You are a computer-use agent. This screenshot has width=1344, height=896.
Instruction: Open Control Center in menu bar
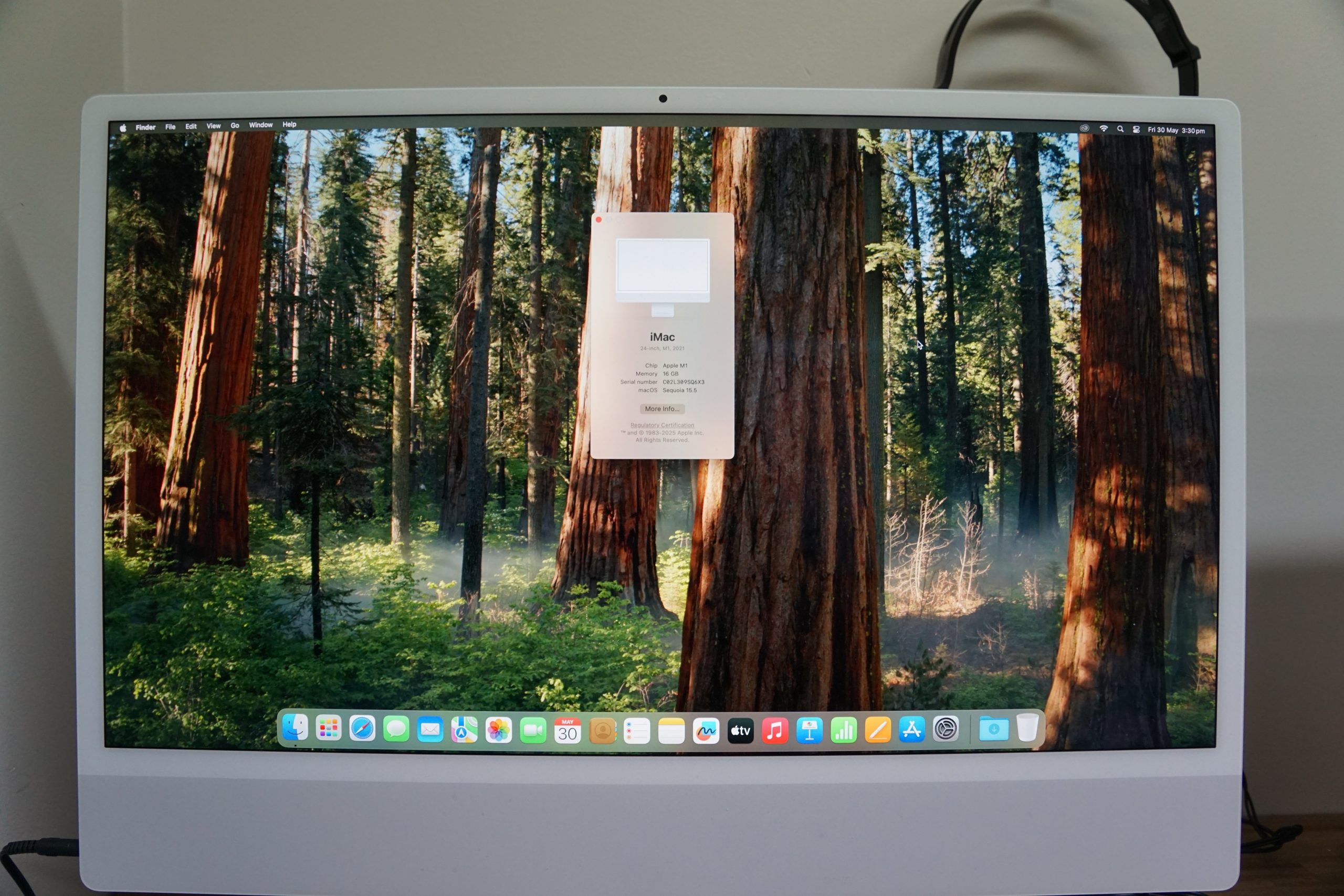[x=1136, y=130]
